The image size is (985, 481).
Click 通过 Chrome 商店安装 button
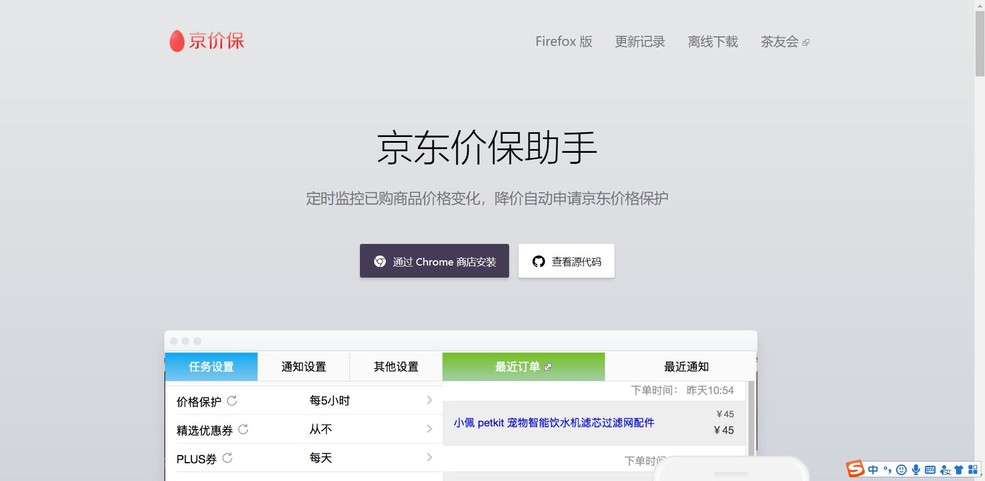click(x=434, y=261)
